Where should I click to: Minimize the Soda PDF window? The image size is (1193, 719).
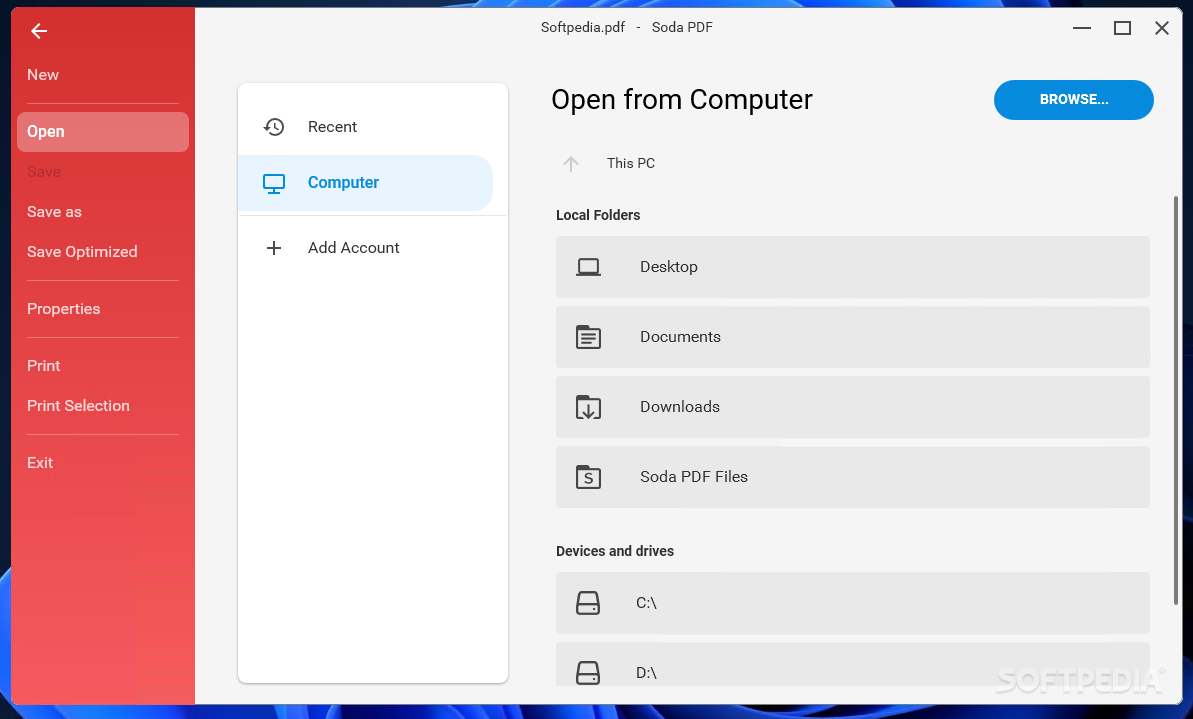[x=1082, y=28]
